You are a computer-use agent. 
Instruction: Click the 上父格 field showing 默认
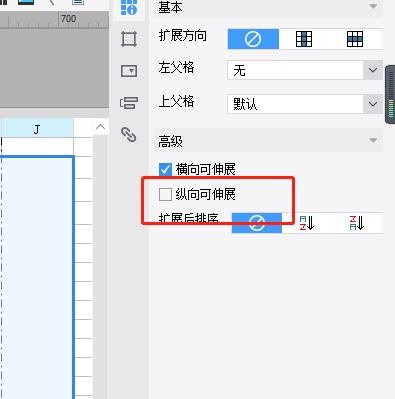[295, 104]
